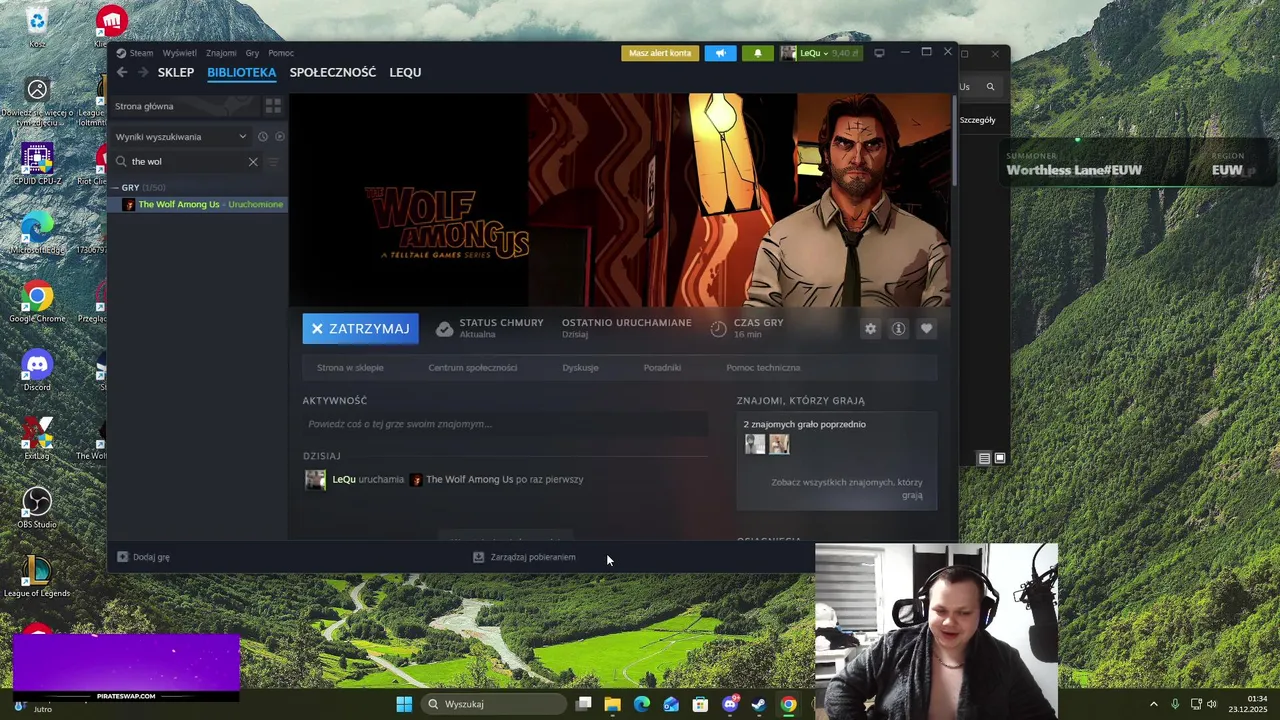Open ExitLag desktop icon
The image size is (1280, 720).
[x=37, y=440]
